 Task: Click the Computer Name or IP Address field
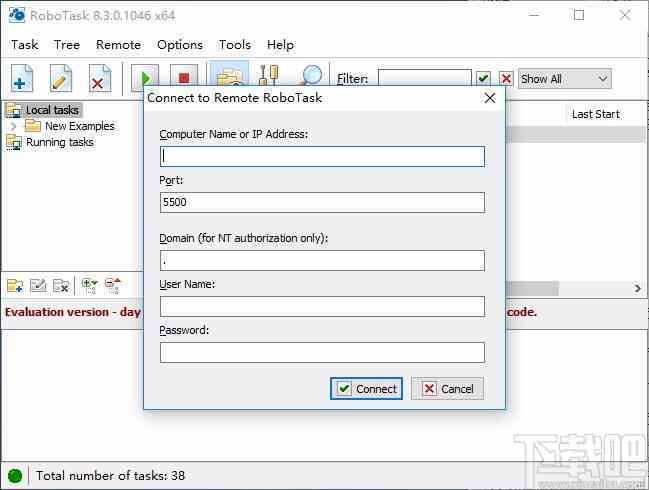pos(322,156)
